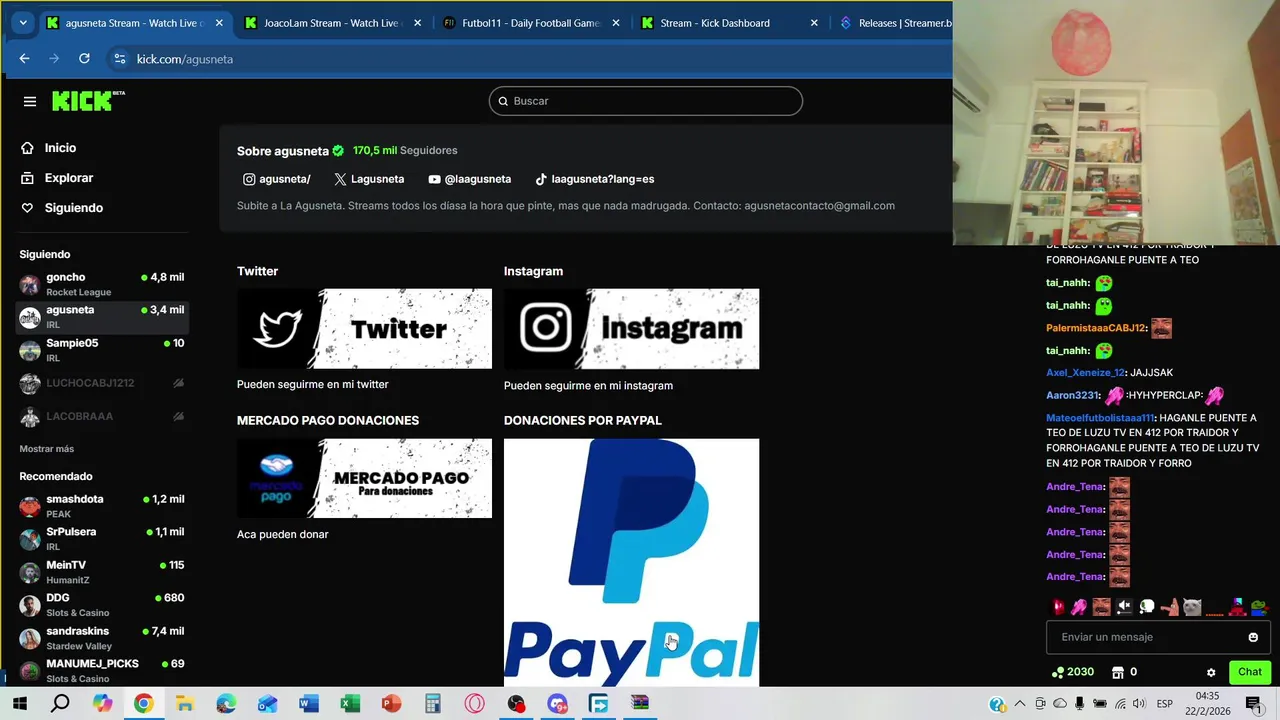Screen dimensions: 1280x720
Task: Click the Mercado Pago donations banner
Action: 364,478
